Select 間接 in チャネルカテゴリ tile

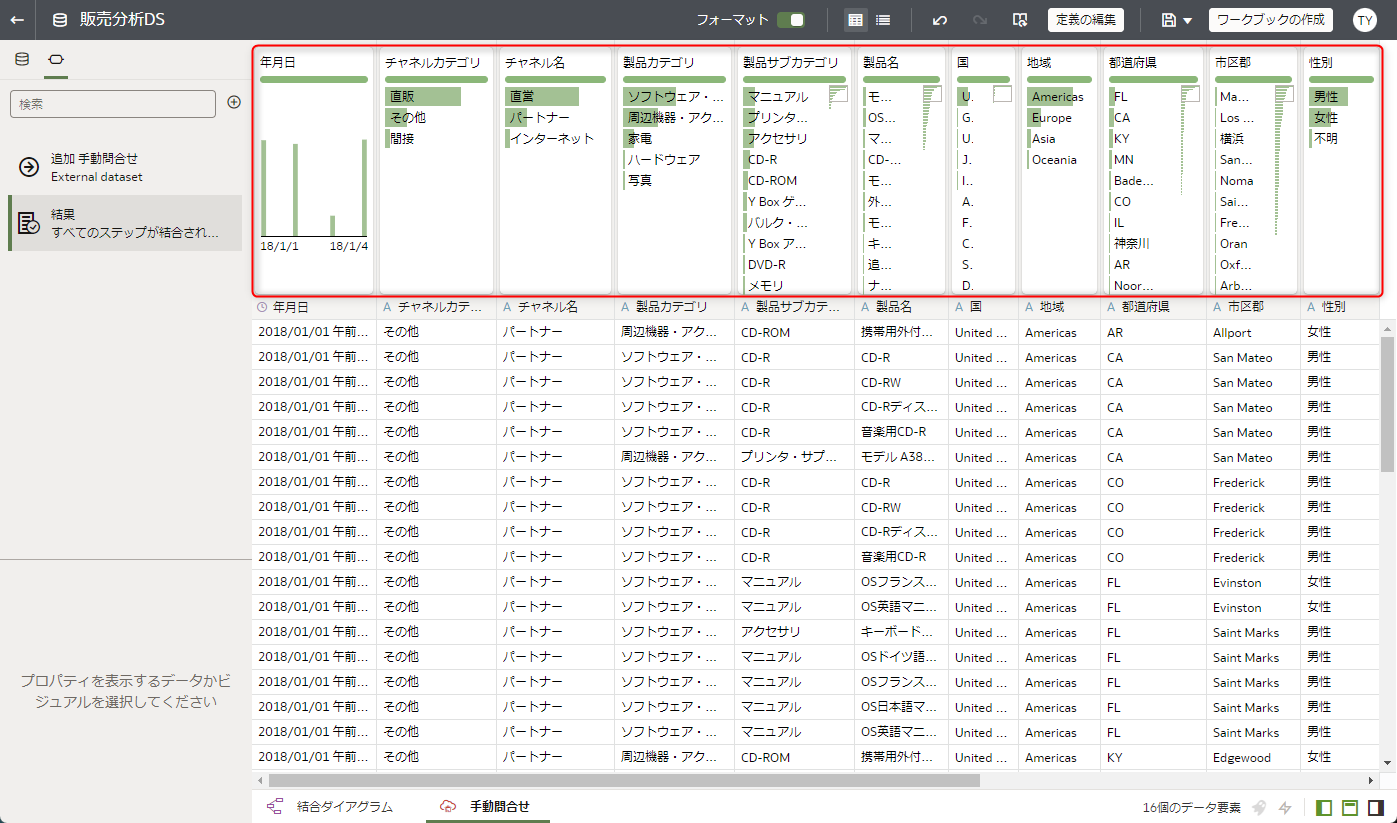coord(402,139)
